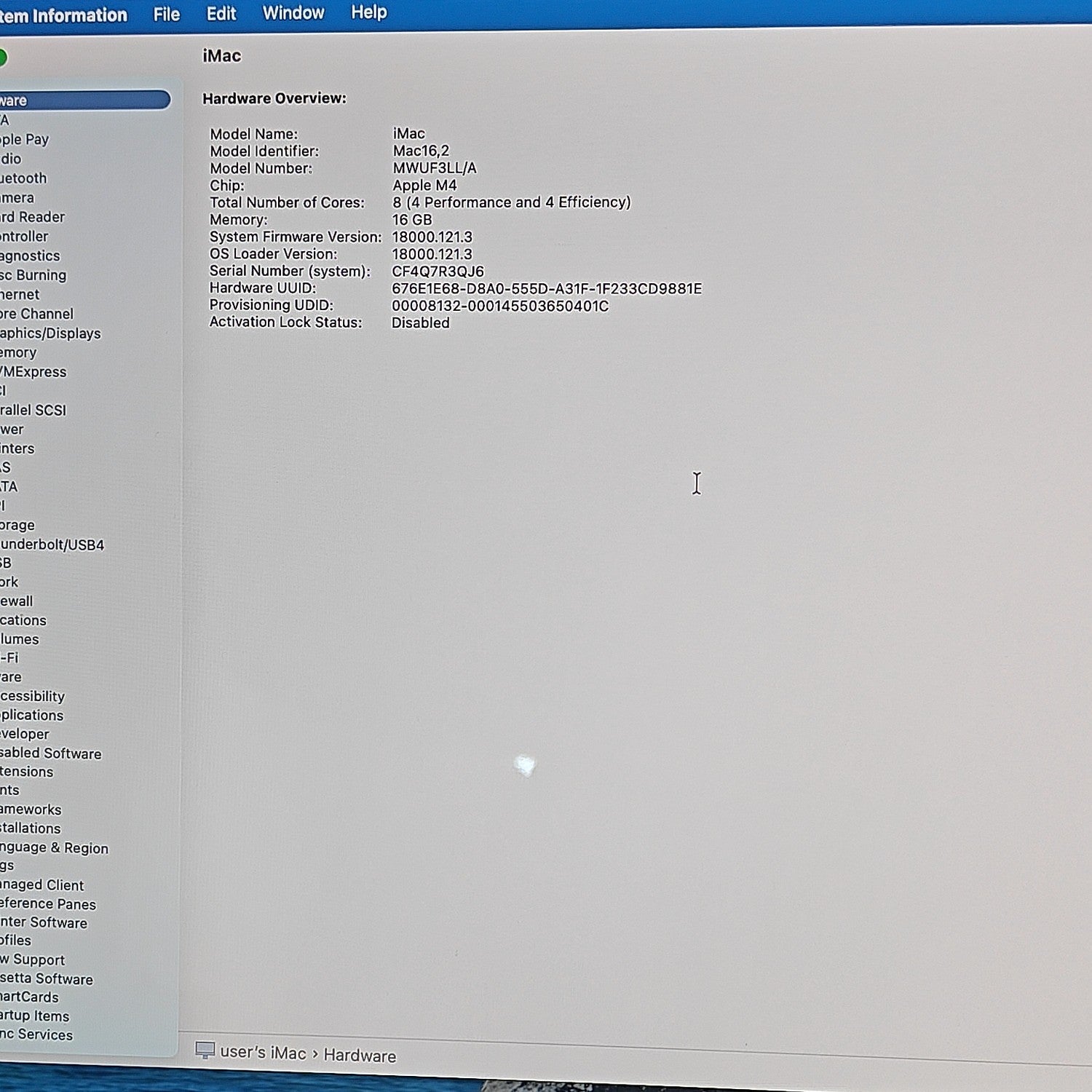The height and width of the screenshot is (1092, 1092).
Task: Select Preference Panes in the sidebar
Action: 48,904
